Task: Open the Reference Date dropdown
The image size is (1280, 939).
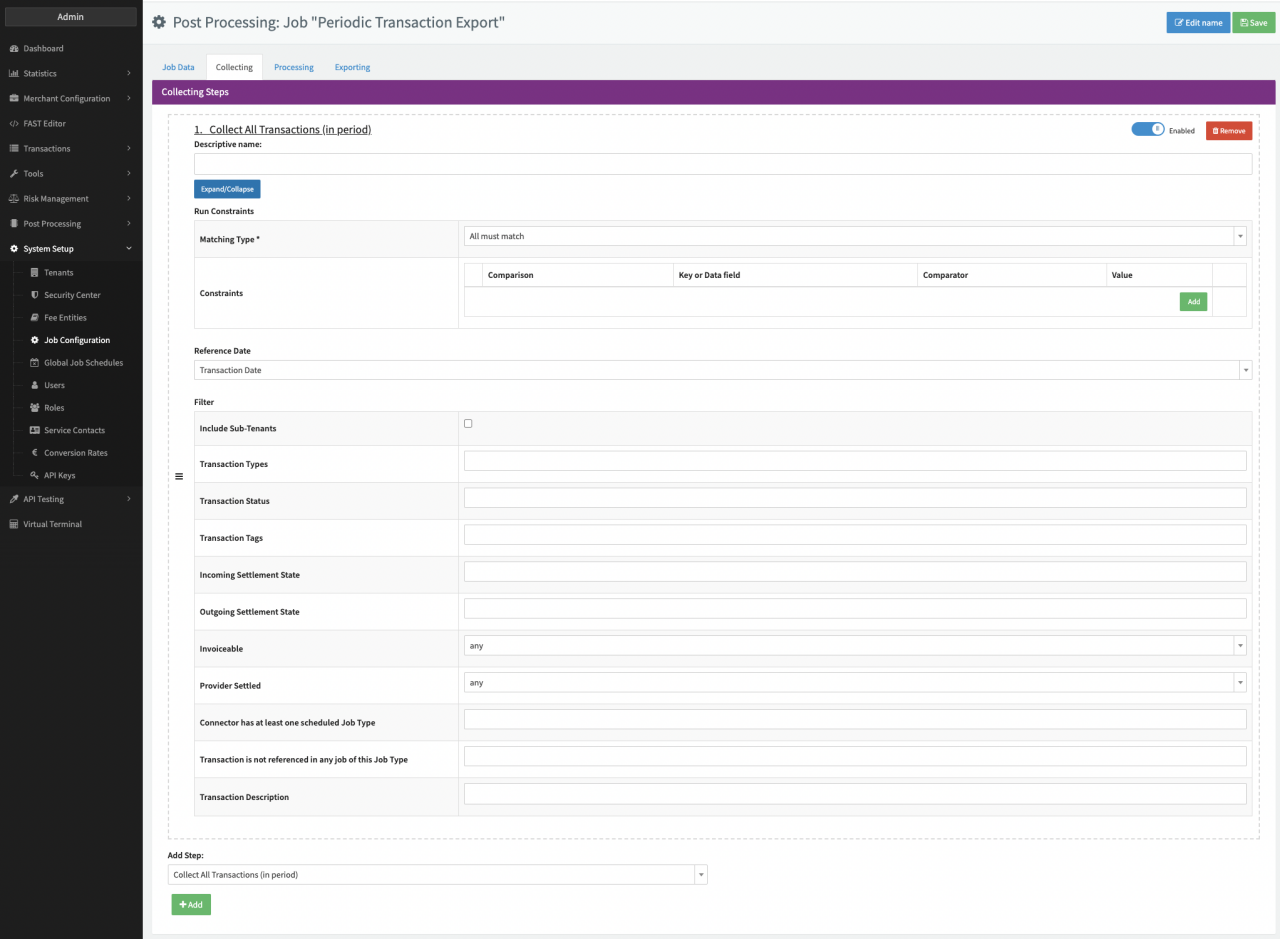Action: point(722,370)
